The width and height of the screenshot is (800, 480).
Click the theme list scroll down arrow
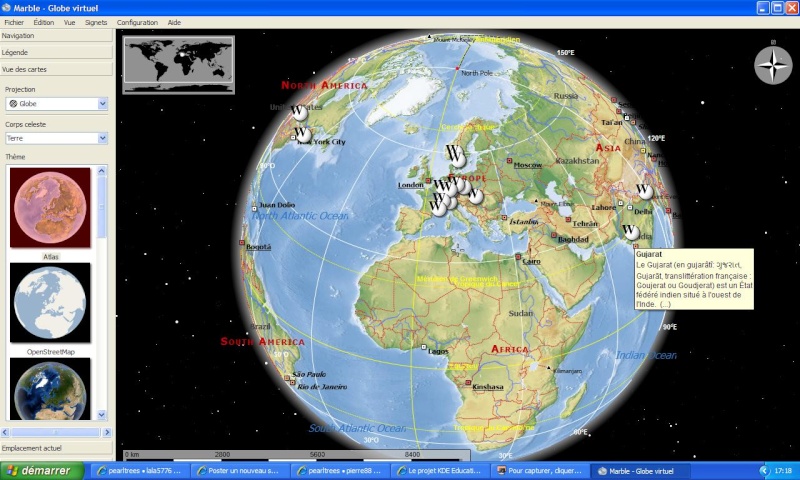point(102,415)
